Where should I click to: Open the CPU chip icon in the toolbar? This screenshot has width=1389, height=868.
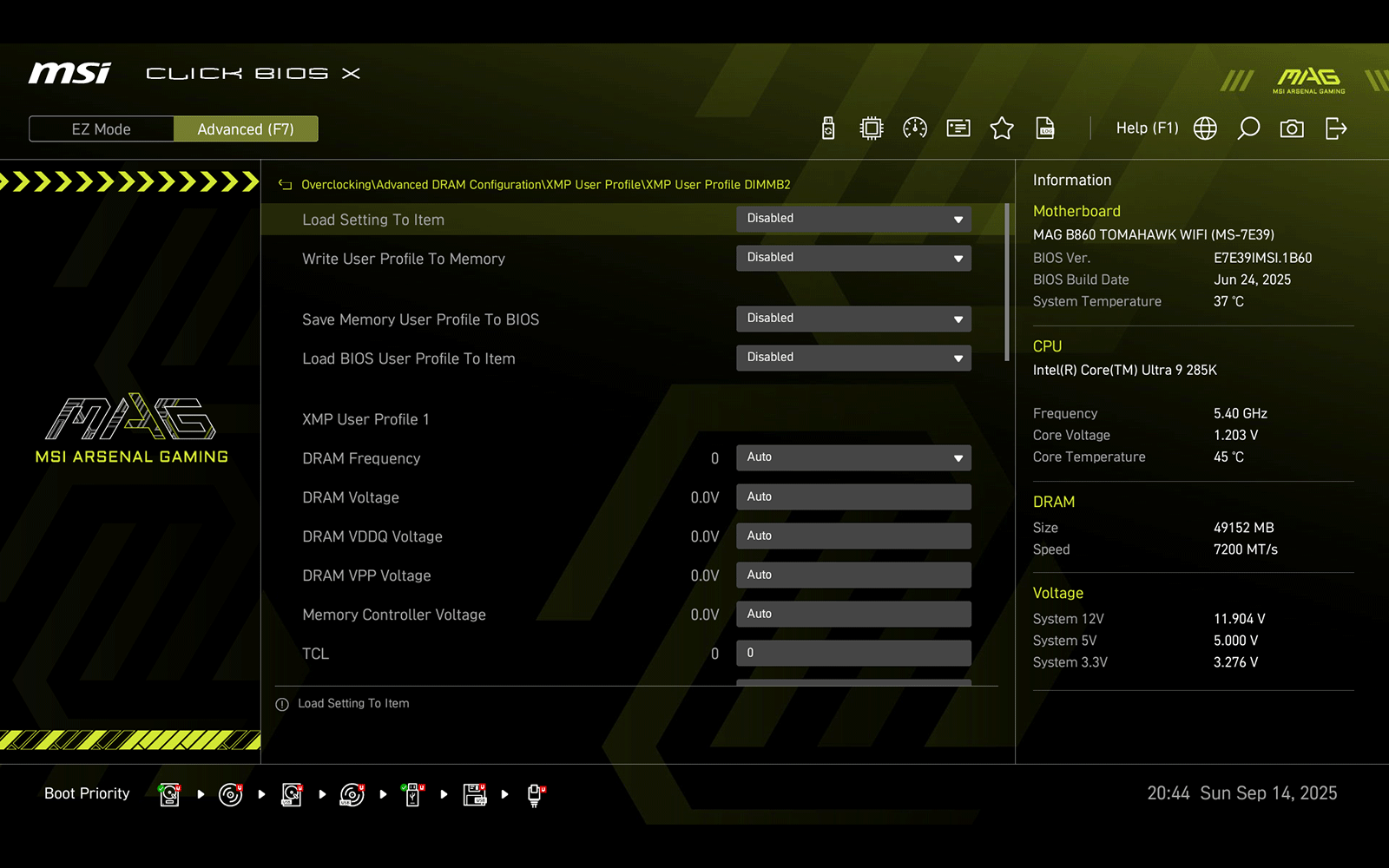point(871,128)
